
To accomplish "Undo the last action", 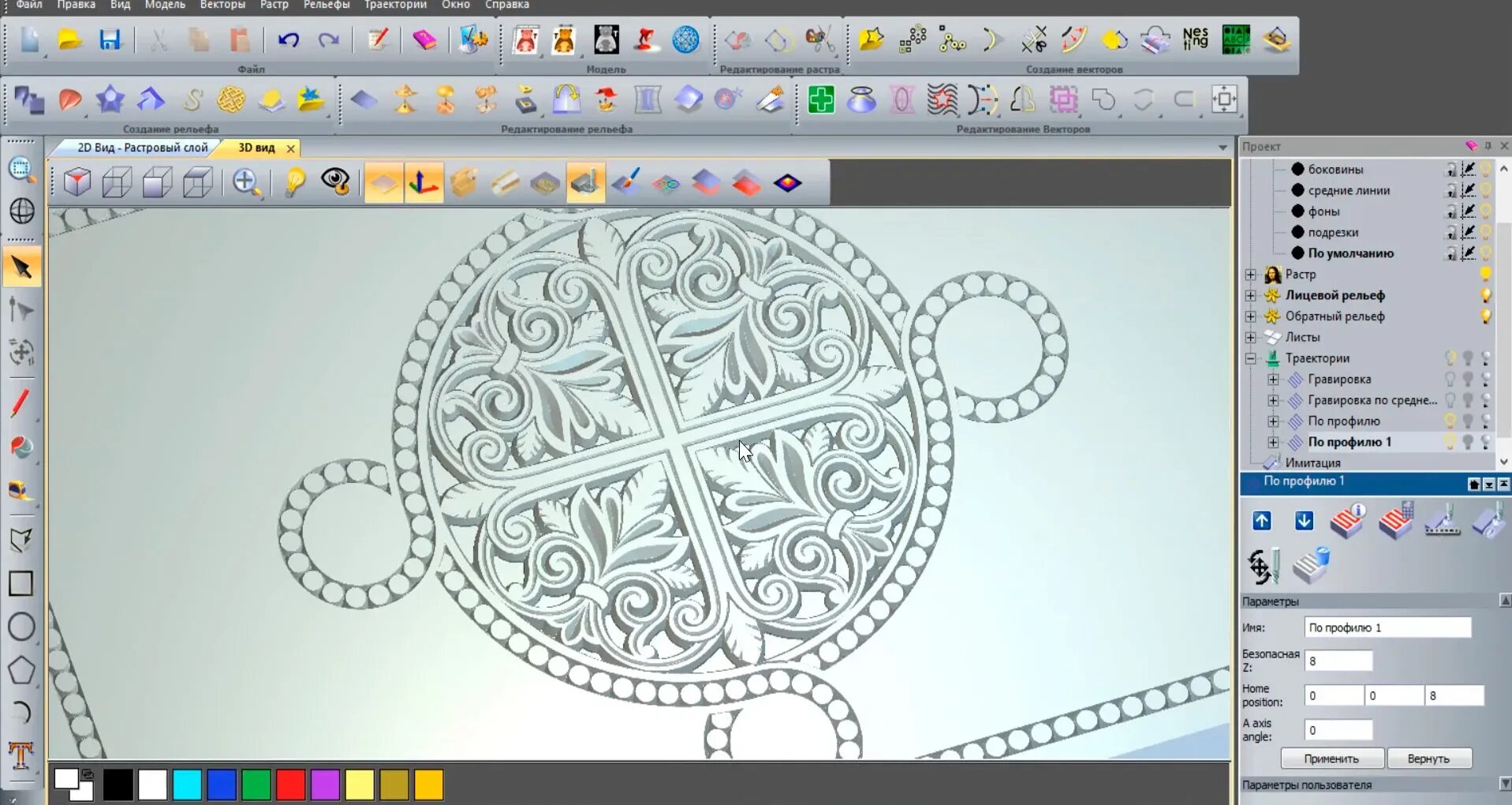I will tap(289, 39).
